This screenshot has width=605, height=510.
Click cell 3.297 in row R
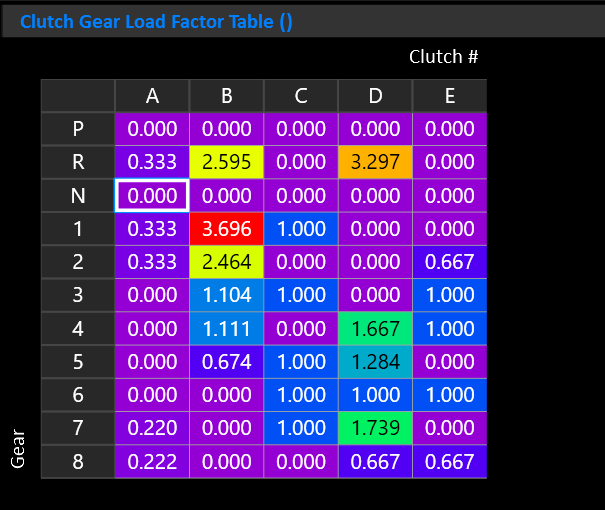pyautogui.click(x=375, y=162)
